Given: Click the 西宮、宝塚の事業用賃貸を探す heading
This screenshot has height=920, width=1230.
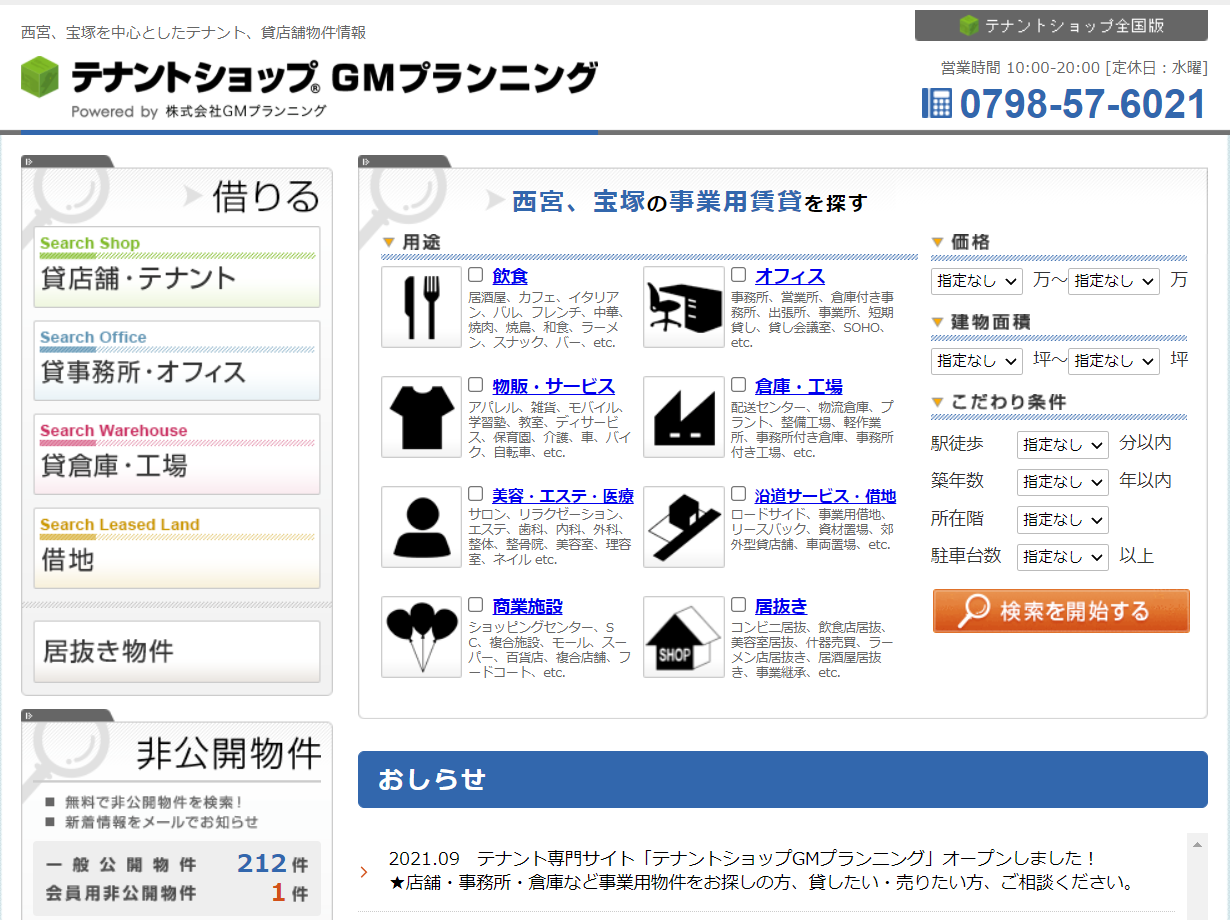Looking at the screenshot, I should (x=690, y=202).
